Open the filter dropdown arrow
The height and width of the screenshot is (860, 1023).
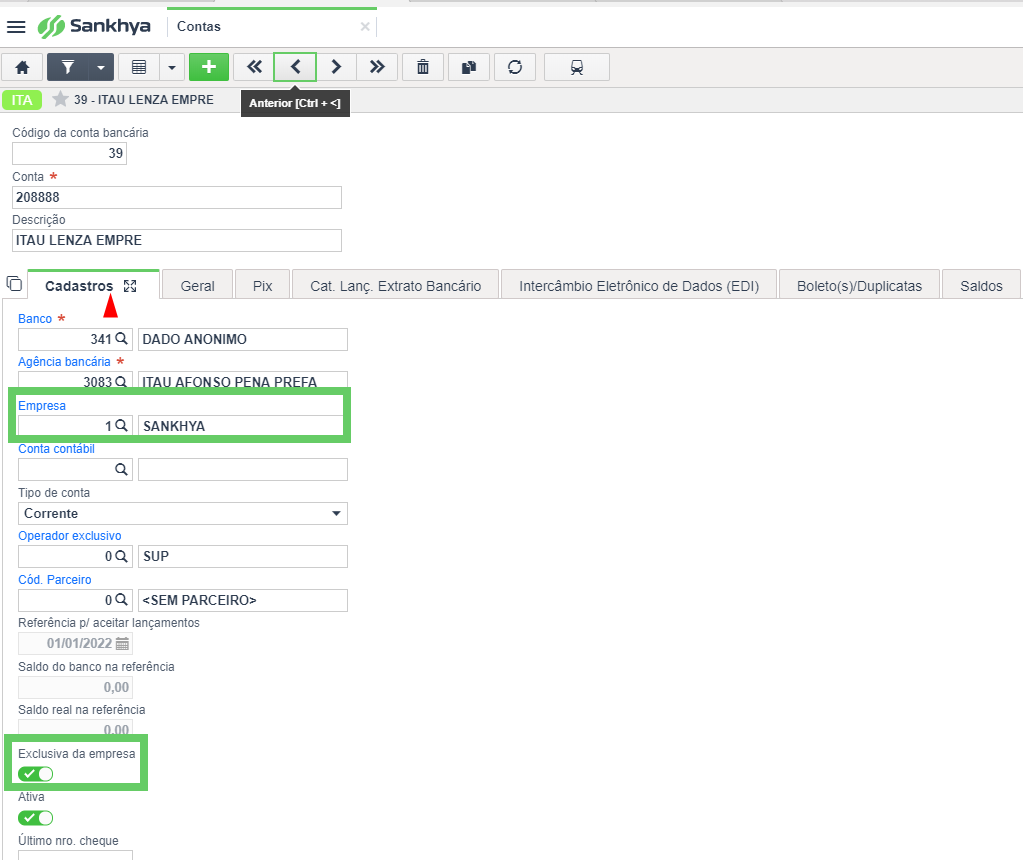click(101, 67)
